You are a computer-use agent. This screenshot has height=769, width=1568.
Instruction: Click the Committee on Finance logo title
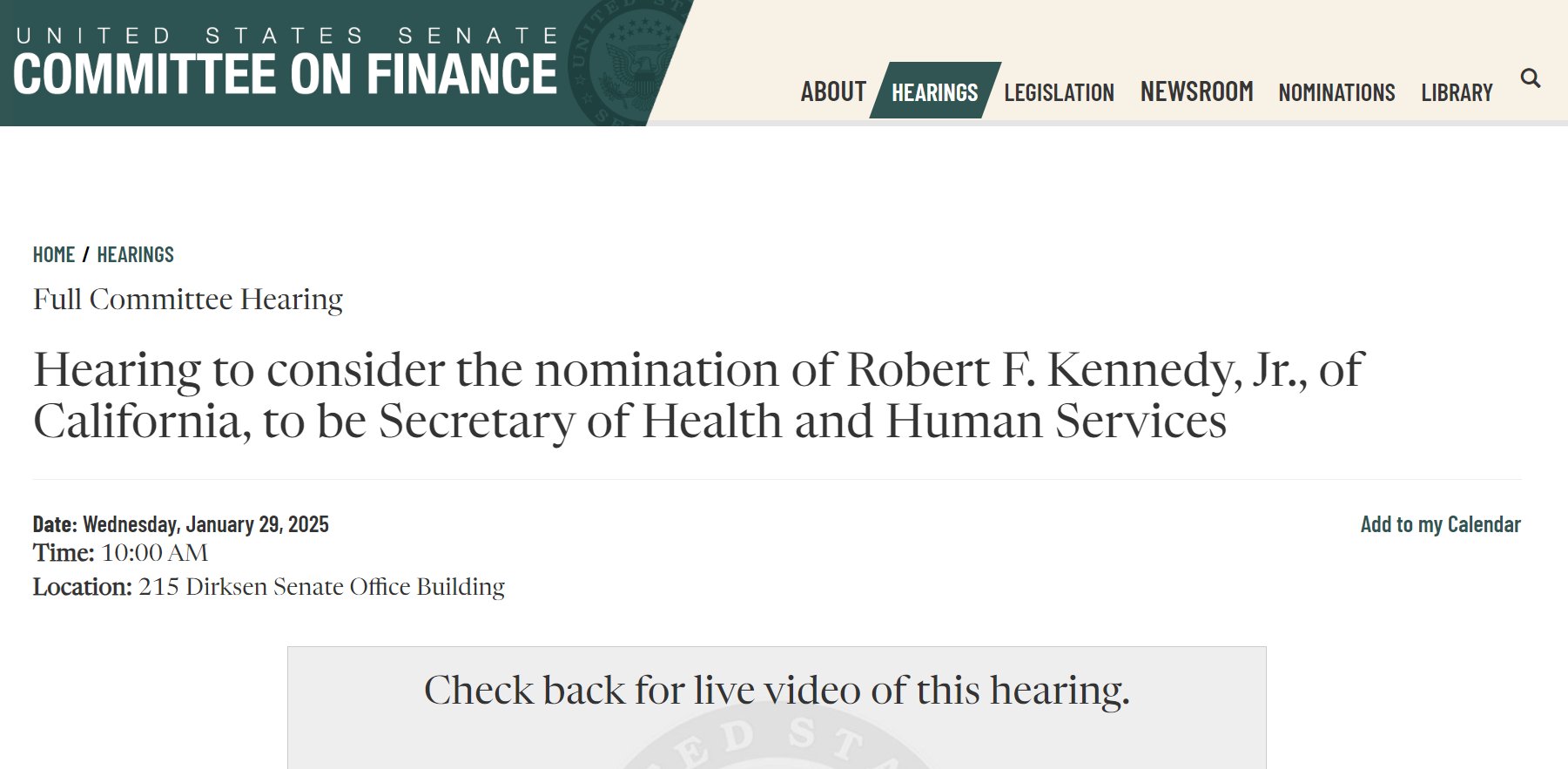[285, 74]
